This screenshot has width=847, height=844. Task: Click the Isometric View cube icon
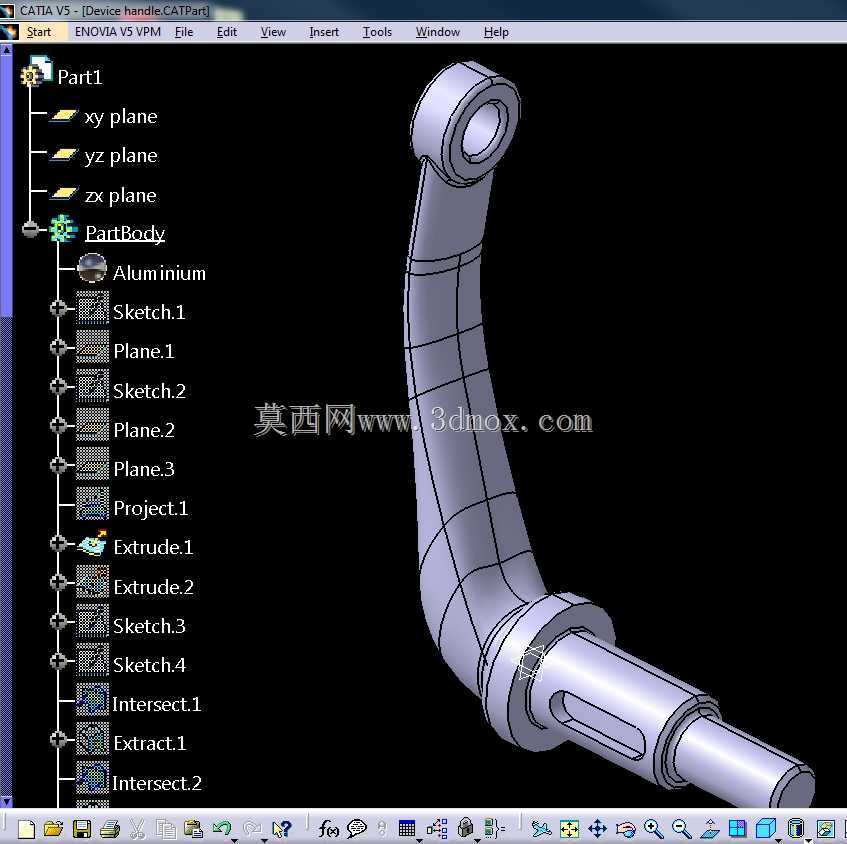click(765, 828)
